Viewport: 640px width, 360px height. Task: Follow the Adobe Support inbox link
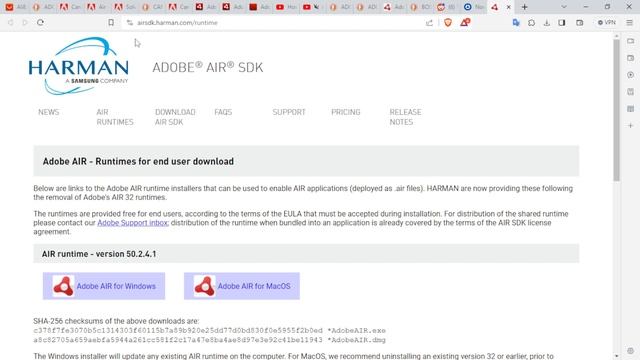tap(133, 223)
